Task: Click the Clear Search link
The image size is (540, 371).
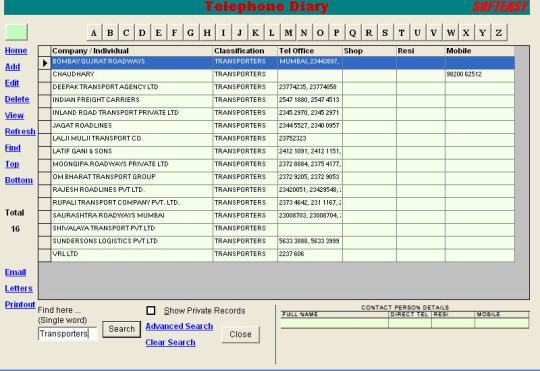Action: 170,342
